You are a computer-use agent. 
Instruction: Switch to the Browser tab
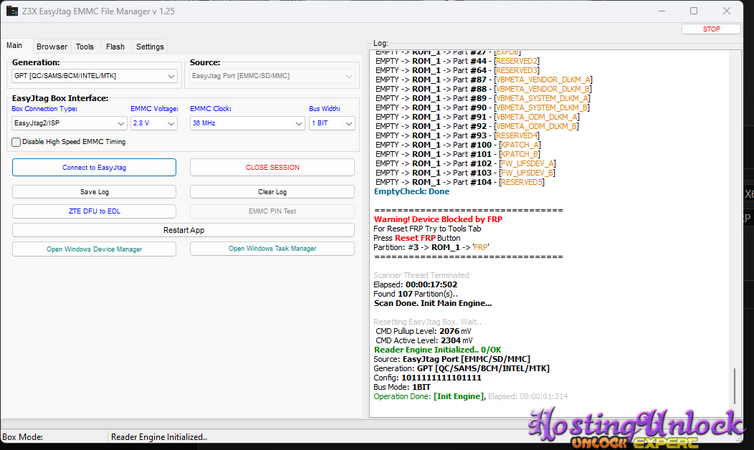pos(52,47)
